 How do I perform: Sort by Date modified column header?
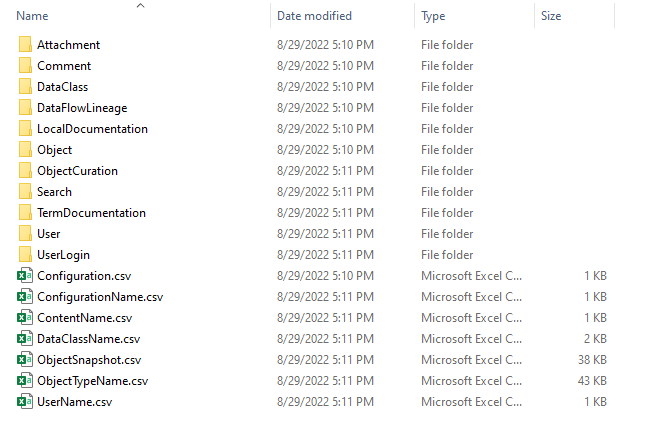314,17
